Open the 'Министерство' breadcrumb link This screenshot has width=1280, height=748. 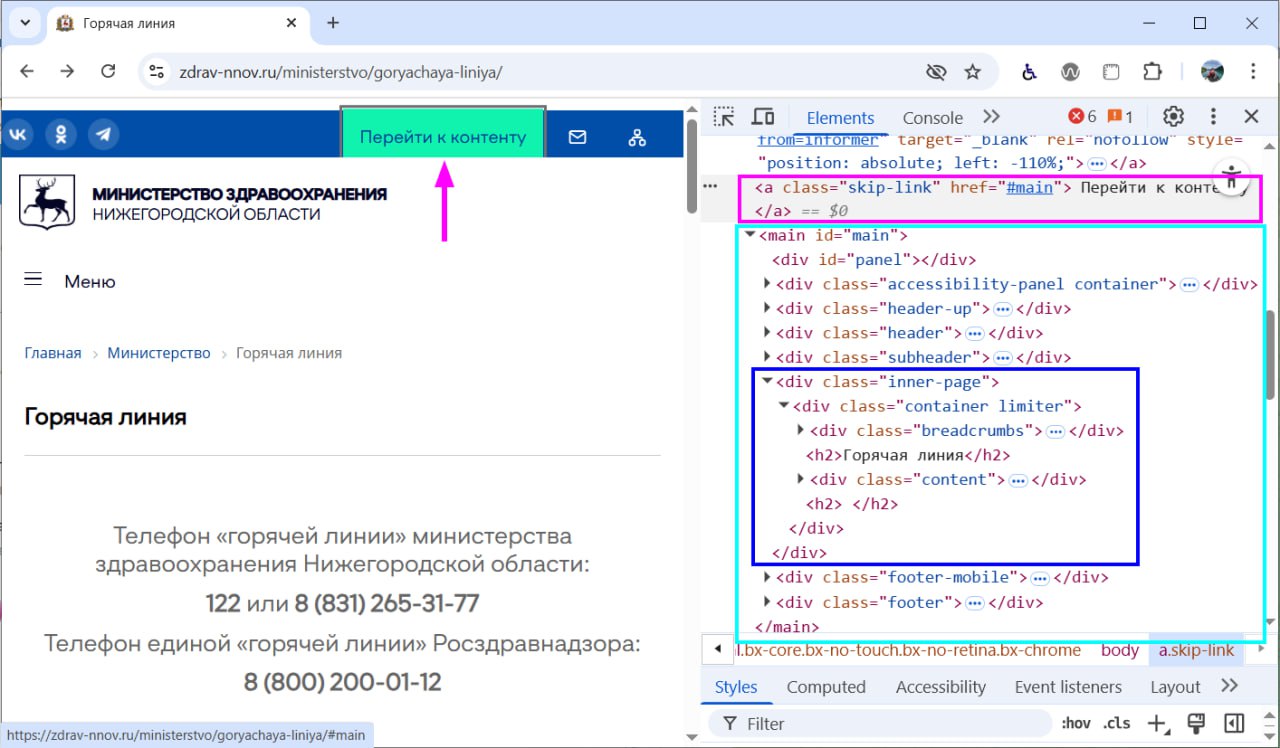(159, 353)
